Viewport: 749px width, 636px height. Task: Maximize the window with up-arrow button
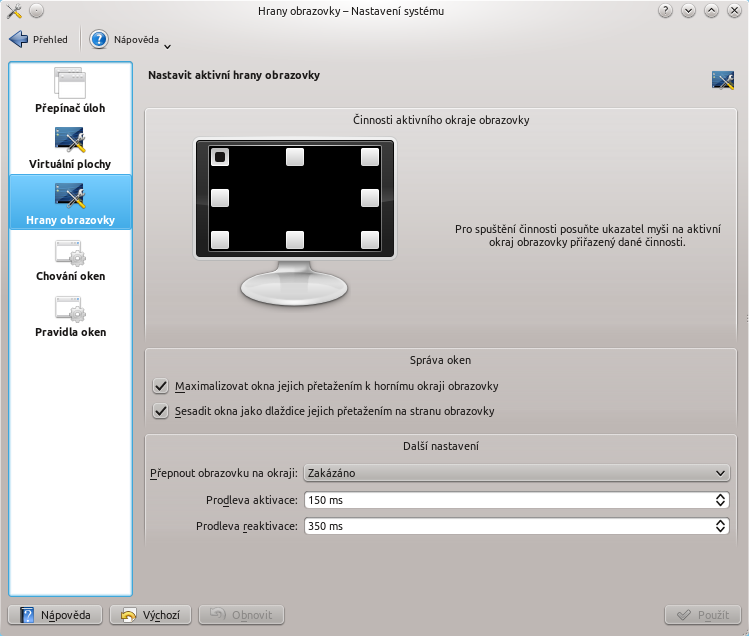[x=711, y=11]
